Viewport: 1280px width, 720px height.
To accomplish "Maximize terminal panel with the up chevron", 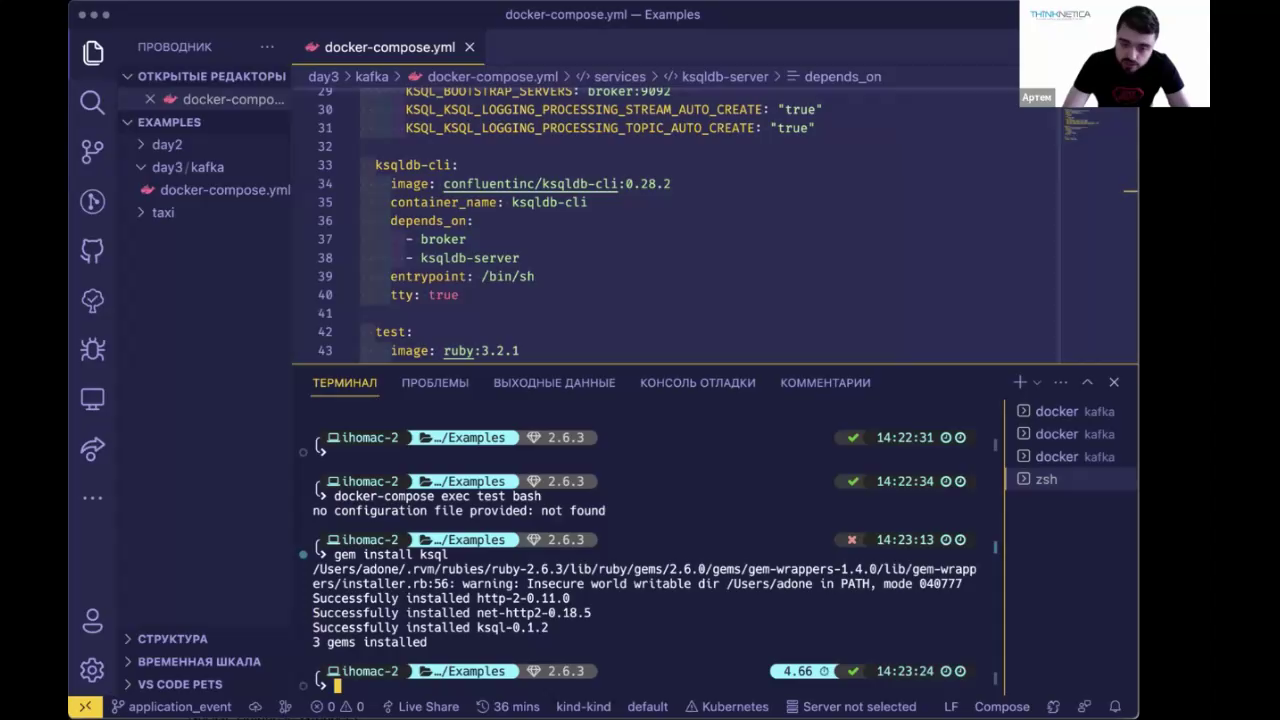I will tap(1087, 382).
